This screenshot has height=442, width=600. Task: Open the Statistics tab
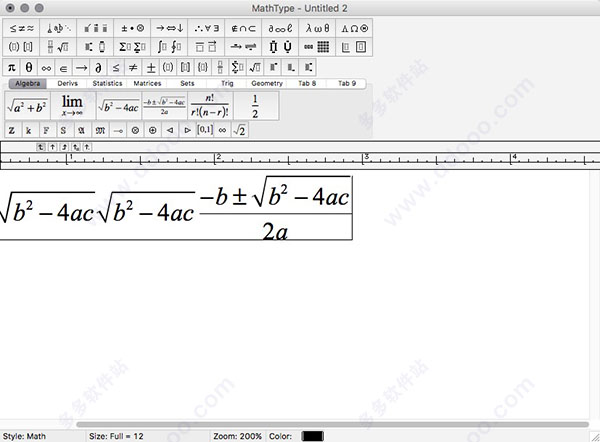click(107, 83)
